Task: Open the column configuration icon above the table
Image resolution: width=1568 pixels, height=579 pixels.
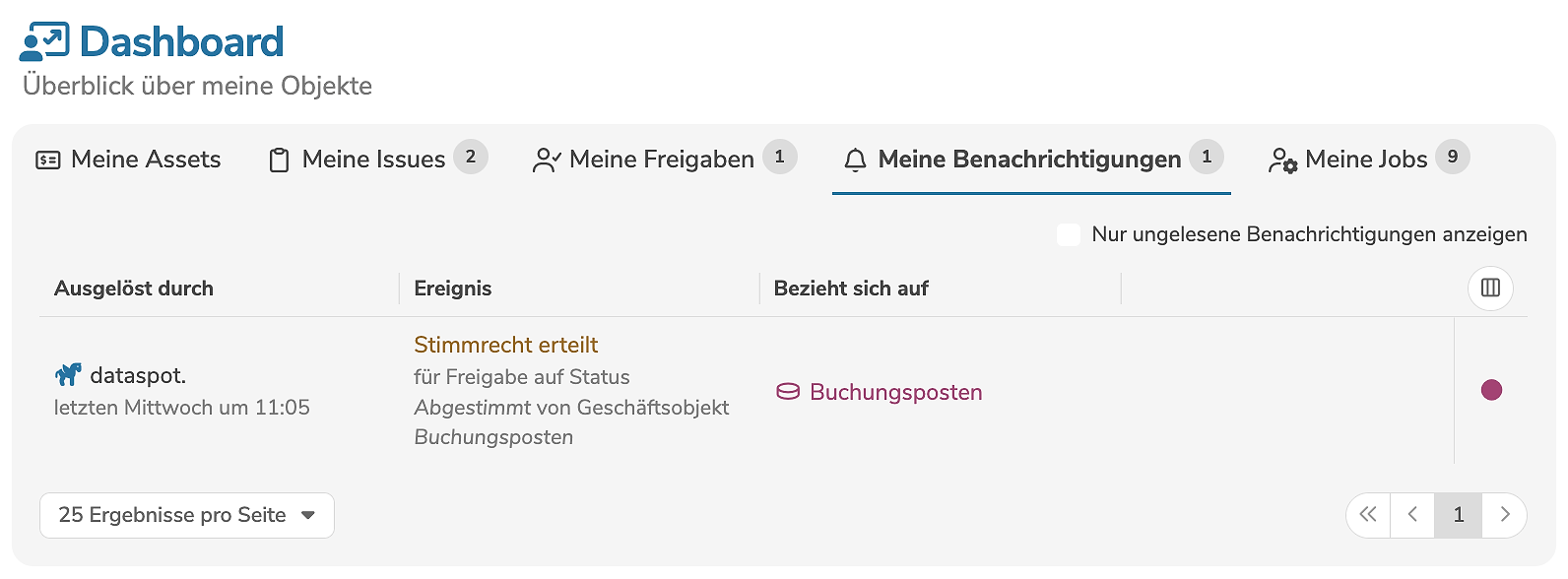Action: coord(1490,288)
